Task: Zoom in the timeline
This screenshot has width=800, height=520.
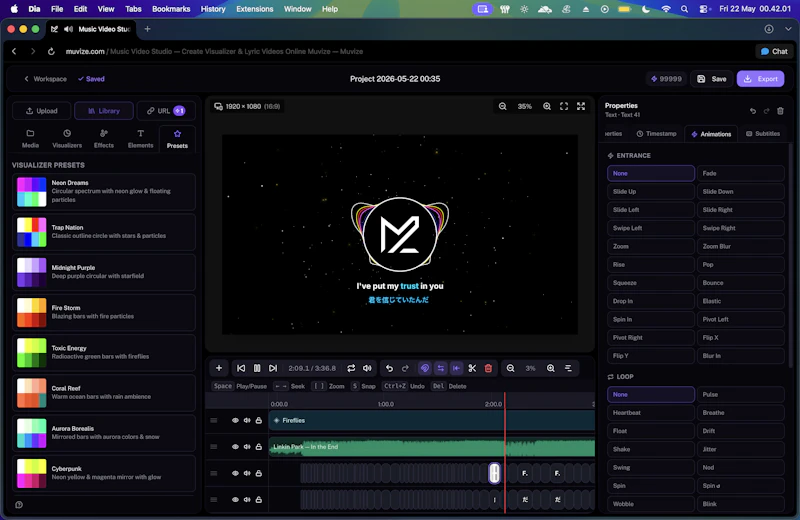Action: coord(551,368)
